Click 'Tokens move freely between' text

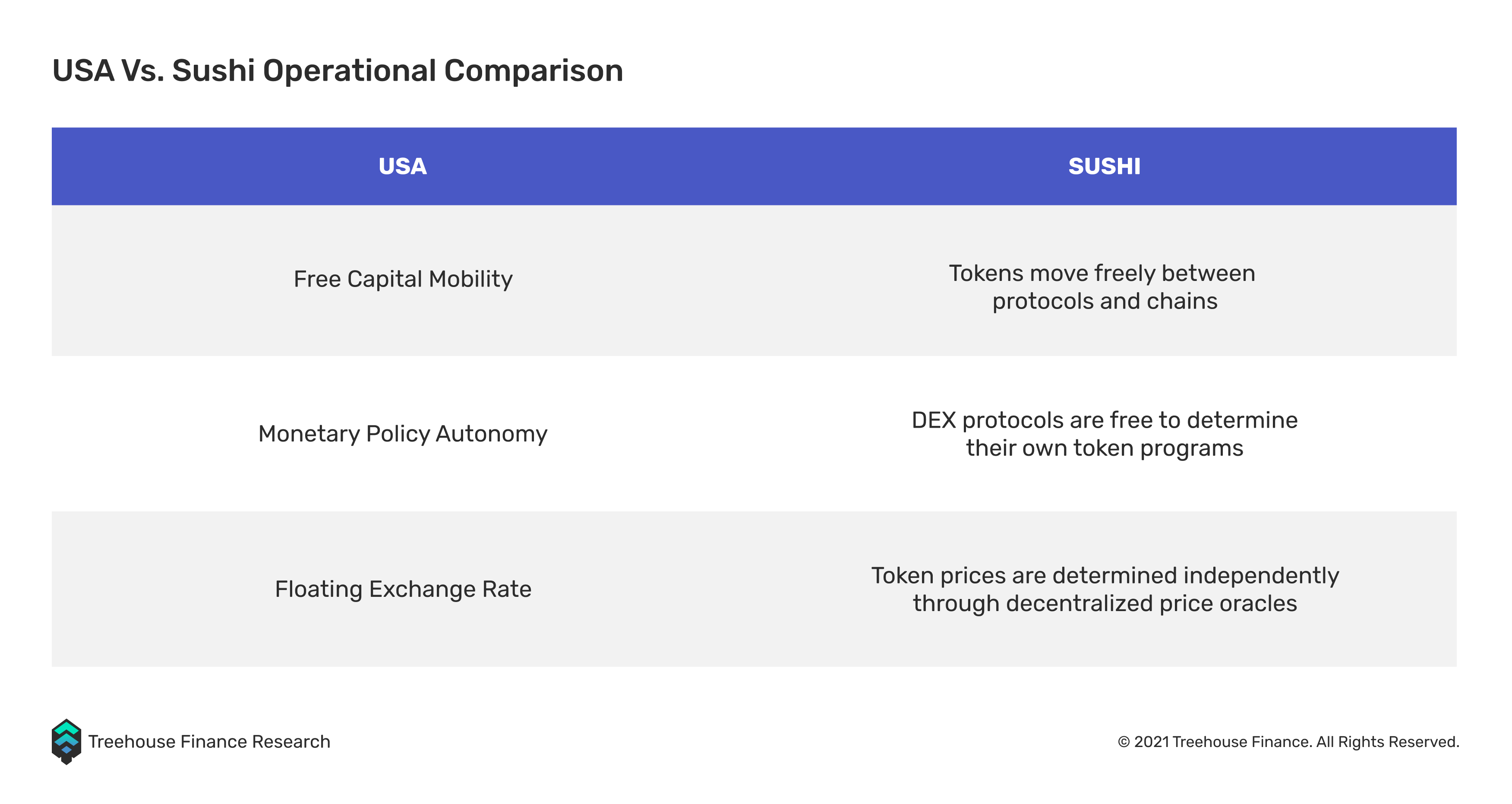(1102, 274)
